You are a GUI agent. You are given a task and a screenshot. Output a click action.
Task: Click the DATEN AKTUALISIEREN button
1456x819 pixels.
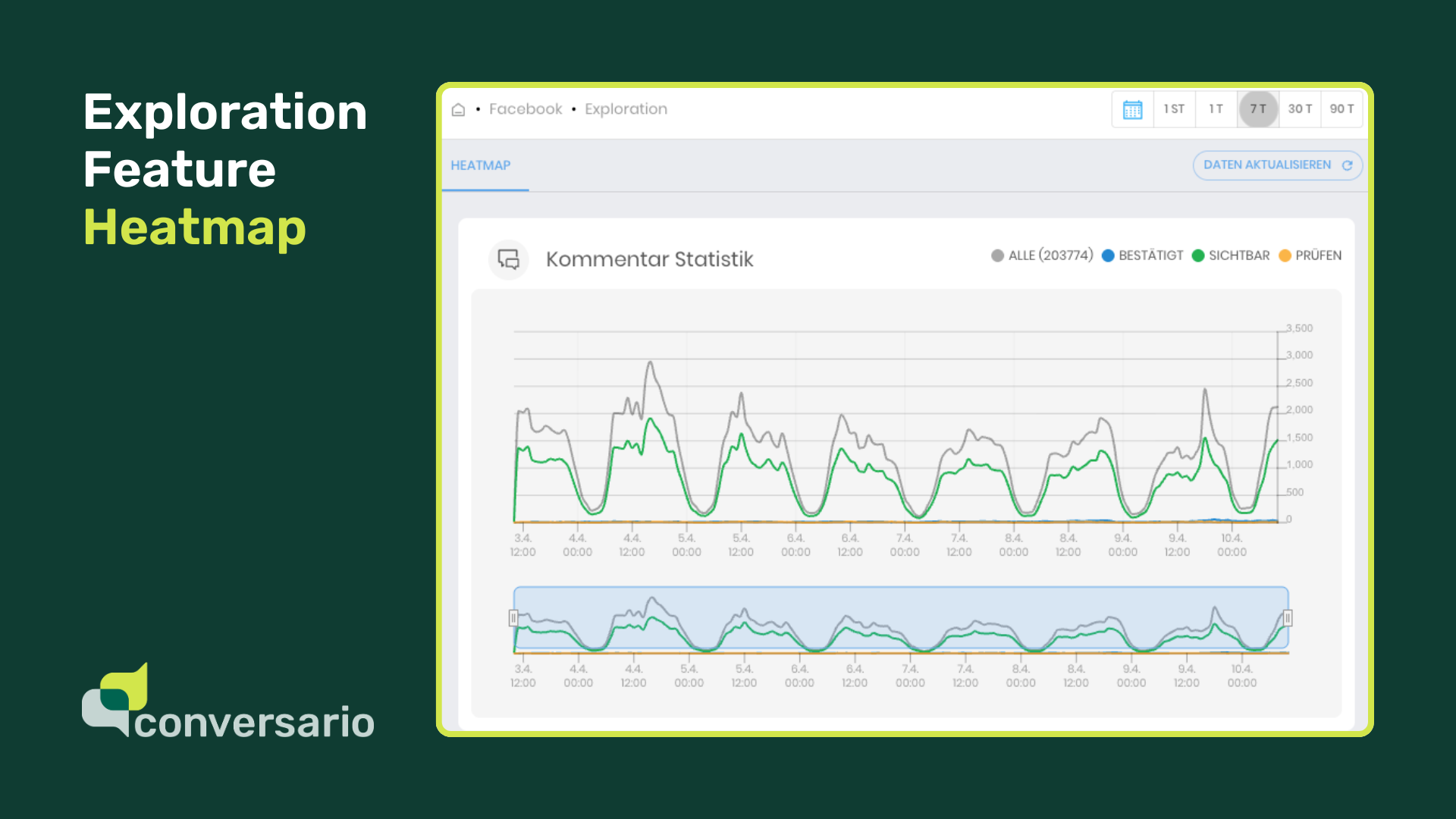1266,165
